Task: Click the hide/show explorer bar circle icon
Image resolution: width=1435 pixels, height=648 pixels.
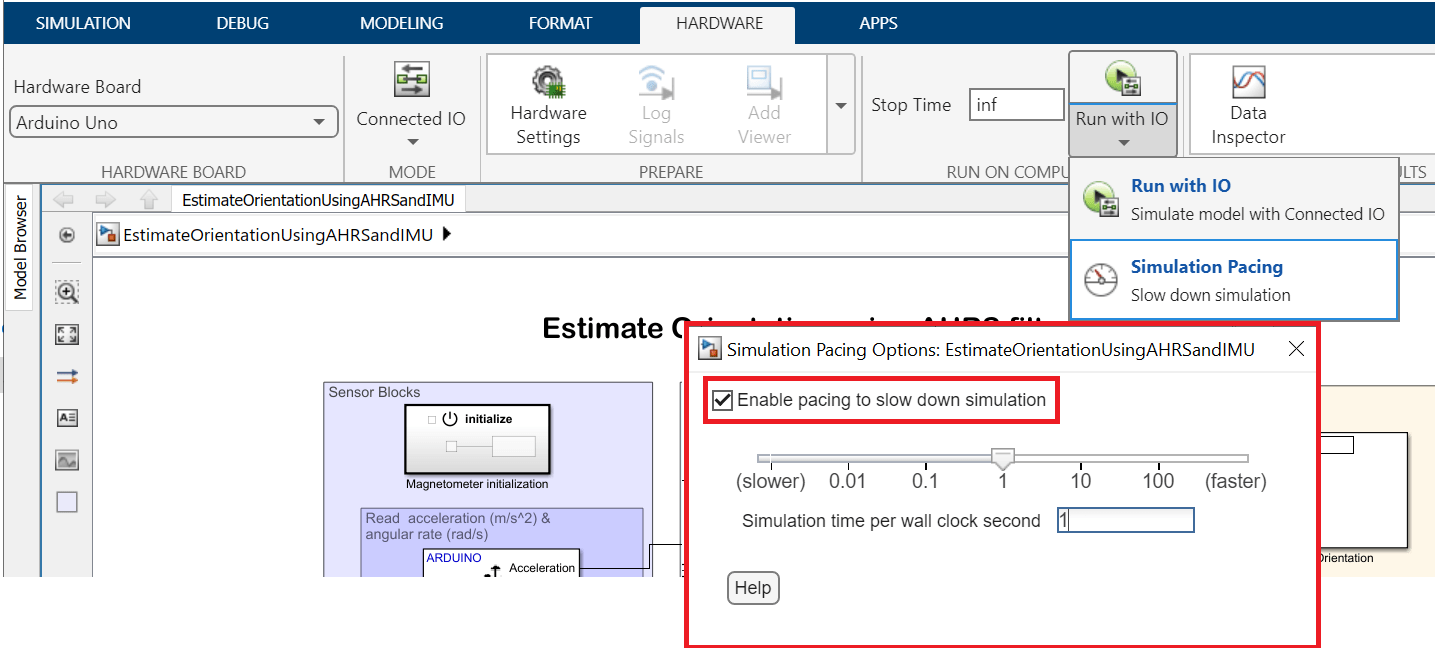Action: pos(67,235)
